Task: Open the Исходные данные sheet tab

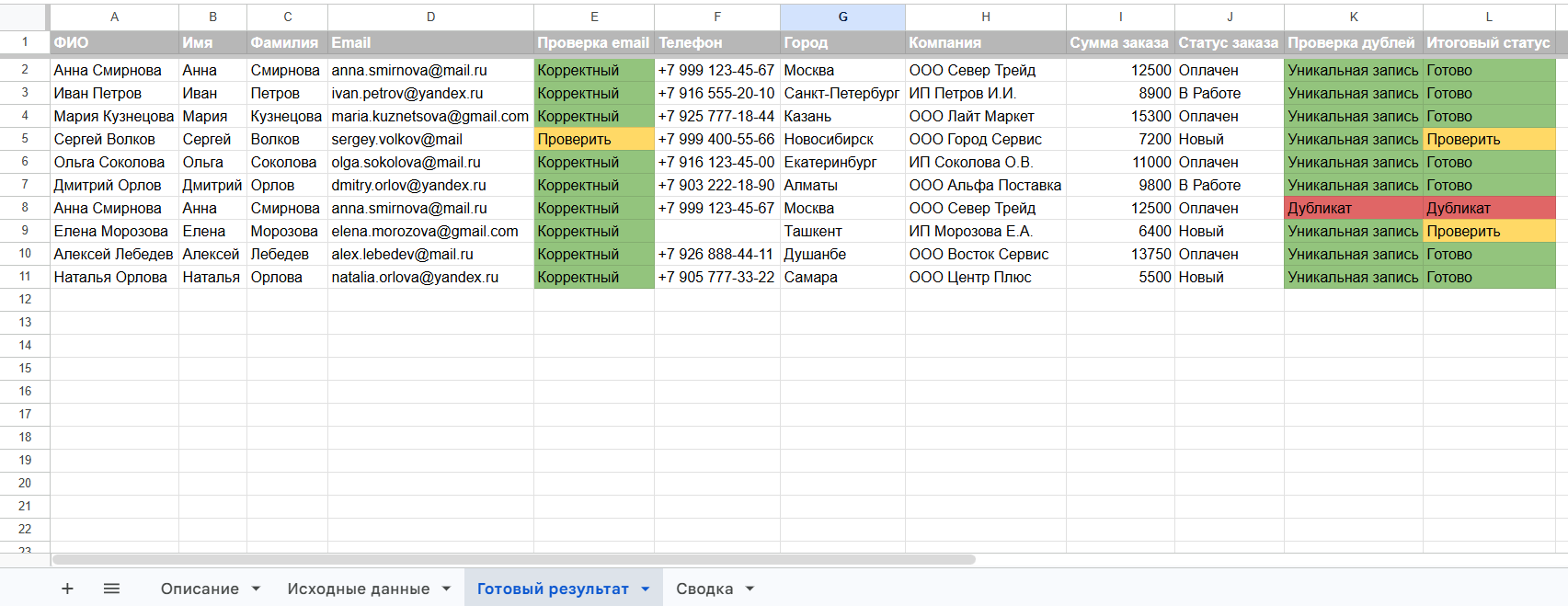Action: click(x=358, y=589)
